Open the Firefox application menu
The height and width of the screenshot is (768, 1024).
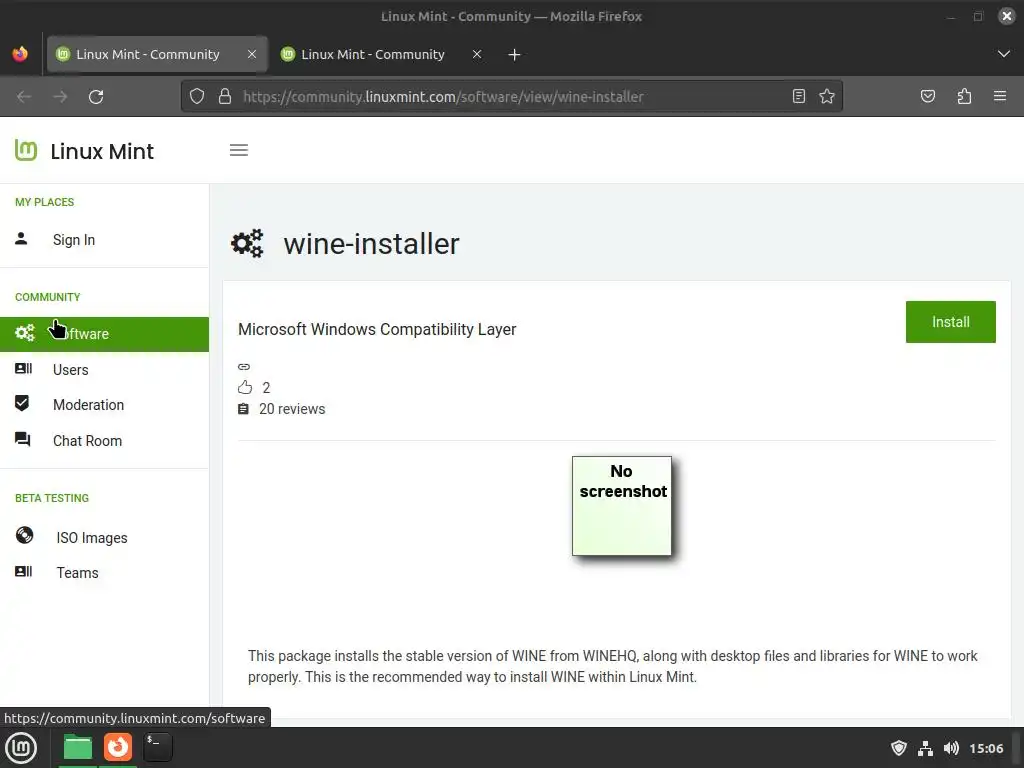1000,97
